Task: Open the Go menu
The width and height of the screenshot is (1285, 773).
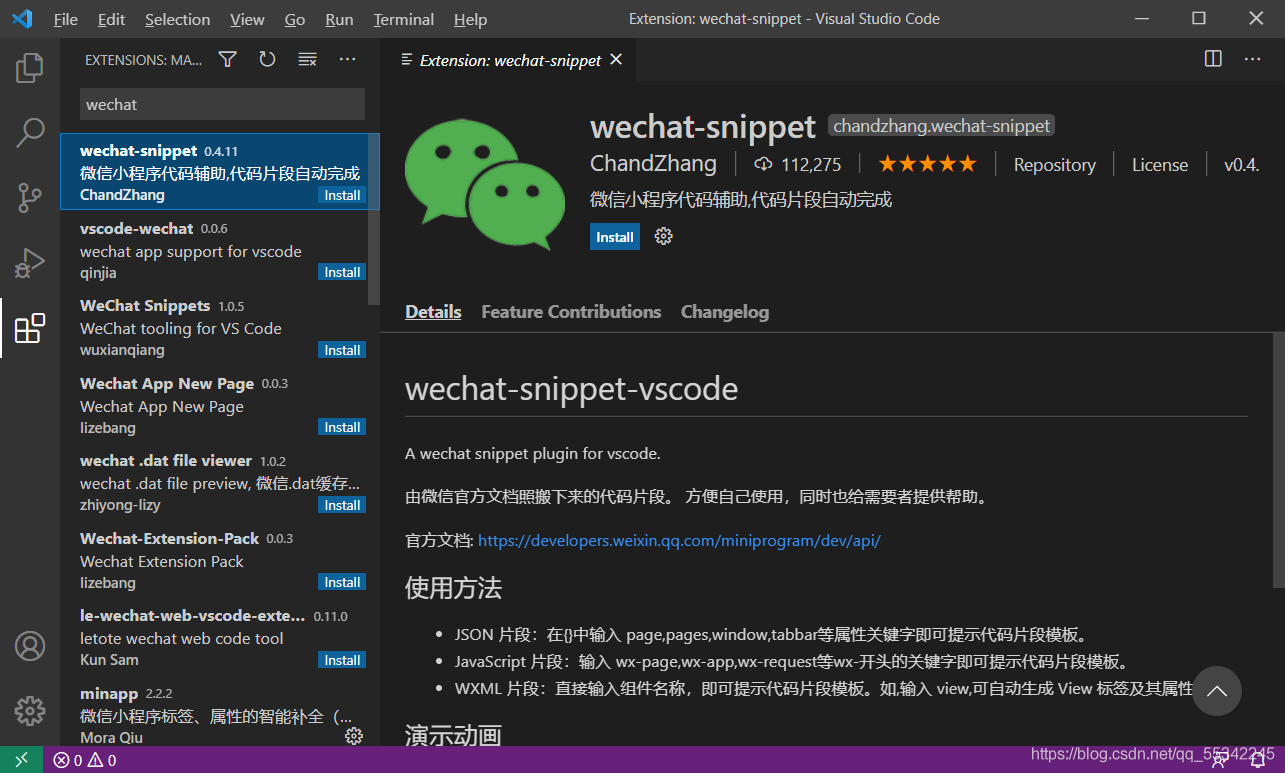Action: click(295, 19)
